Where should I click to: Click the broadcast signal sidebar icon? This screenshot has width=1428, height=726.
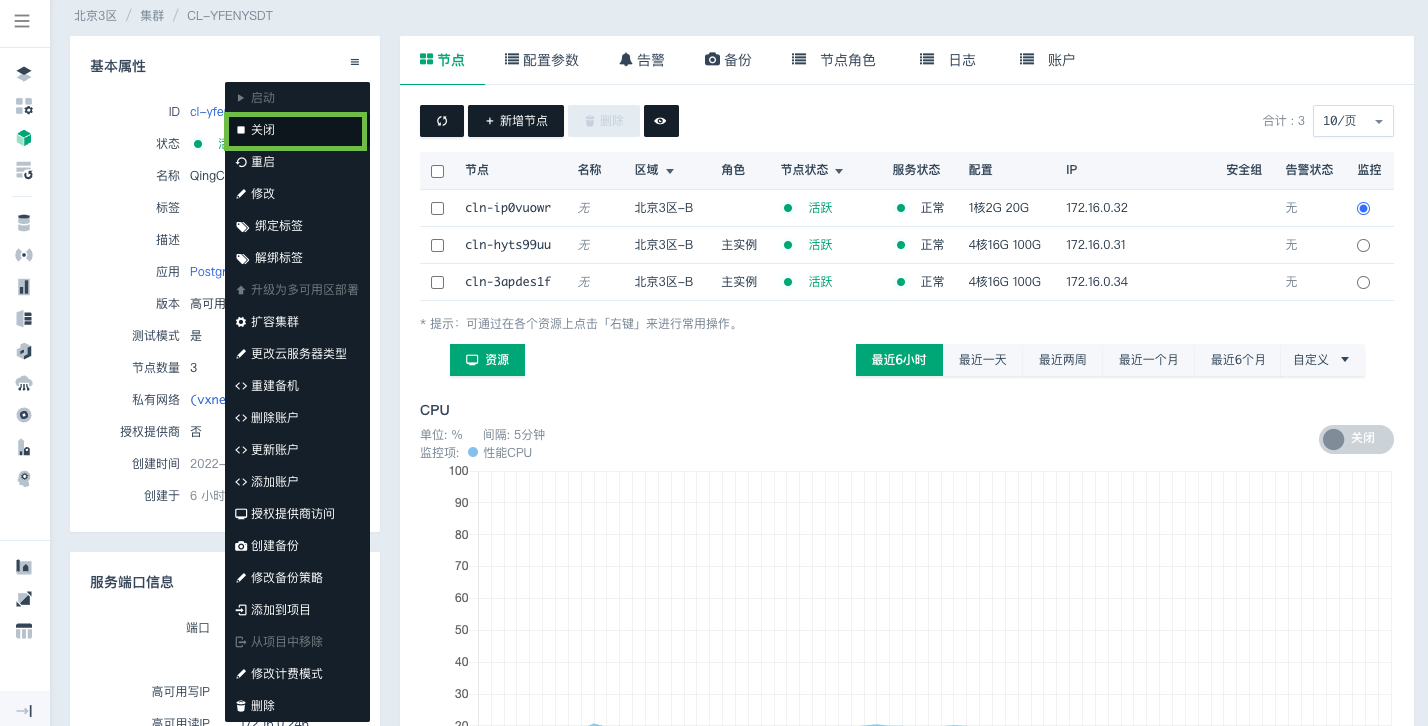click(24, 255)
